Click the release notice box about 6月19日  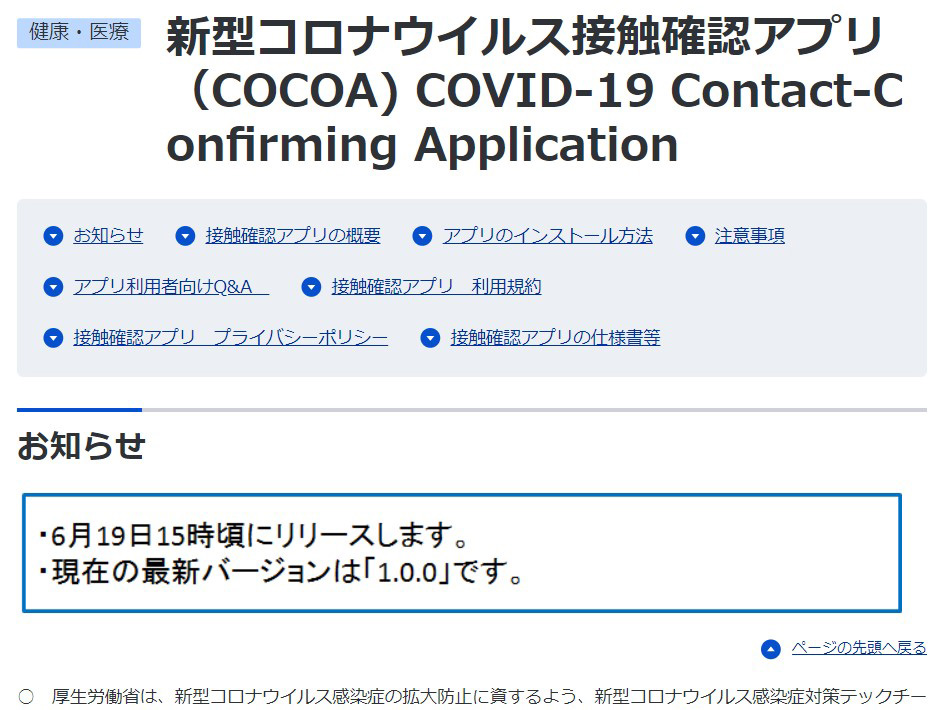point(461,552)
